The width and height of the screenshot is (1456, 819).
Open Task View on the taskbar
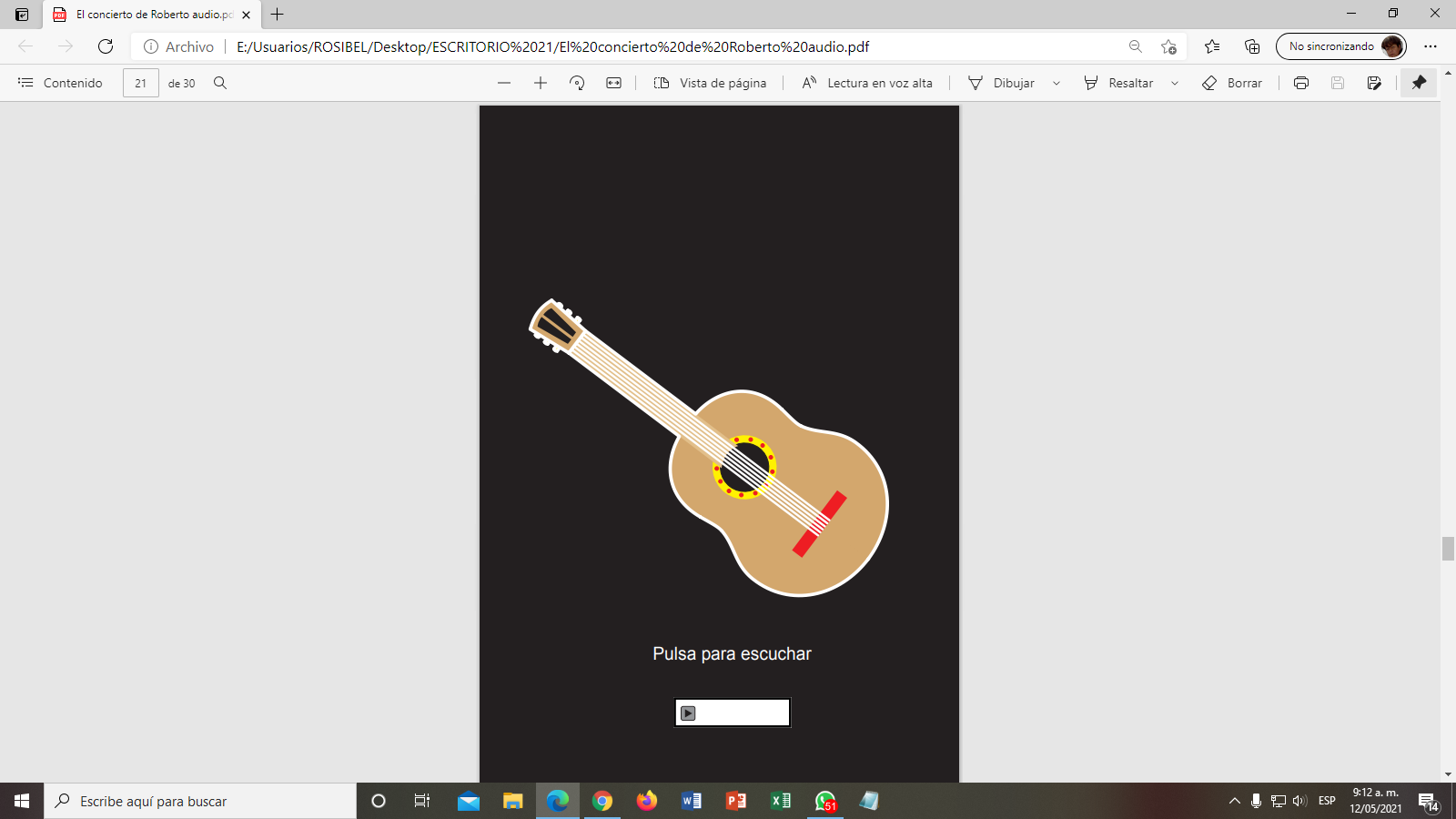422,801
